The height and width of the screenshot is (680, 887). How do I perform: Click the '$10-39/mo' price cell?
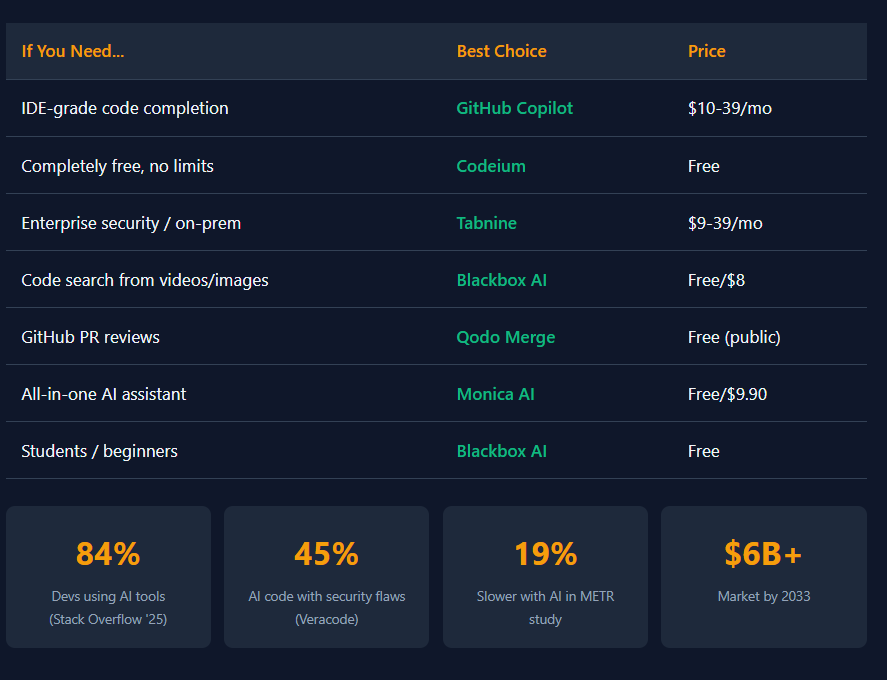(x=729, y=108)
